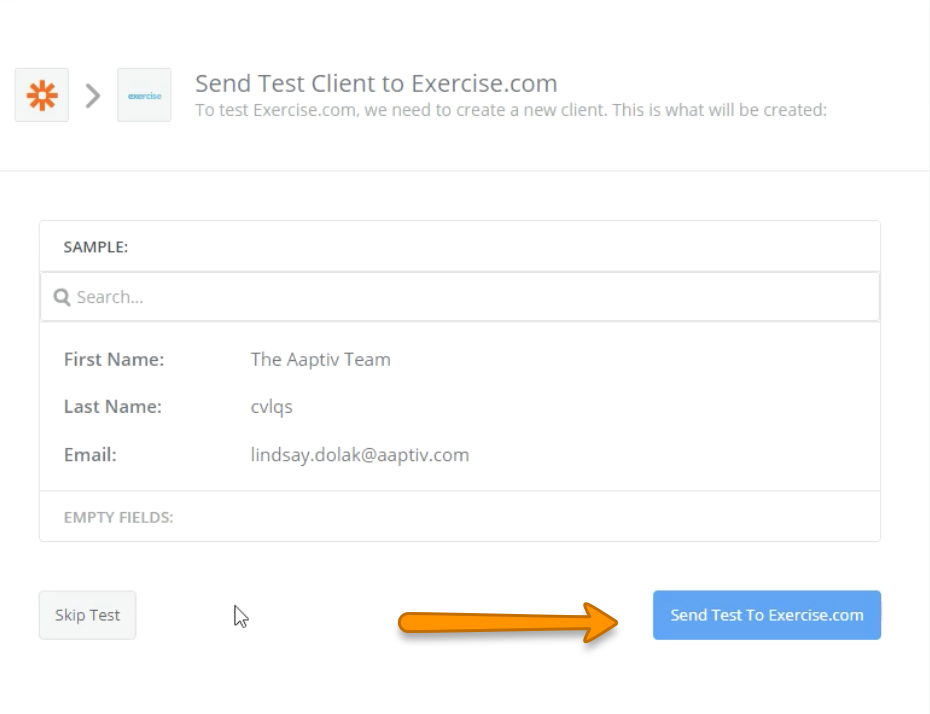Click the orange arrow annotation
Screen dimensions: 930x714
click(508, 622)
